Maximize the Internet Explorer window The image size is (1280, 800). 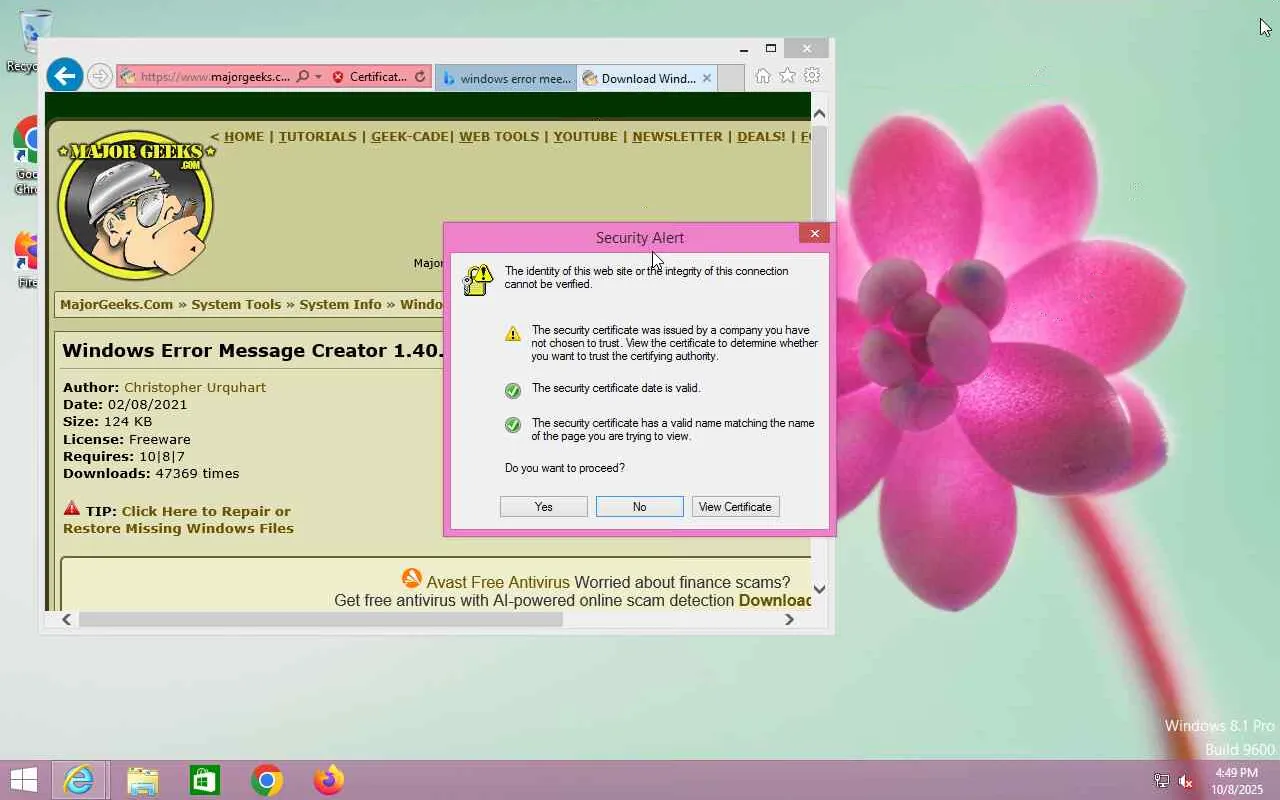771,49
